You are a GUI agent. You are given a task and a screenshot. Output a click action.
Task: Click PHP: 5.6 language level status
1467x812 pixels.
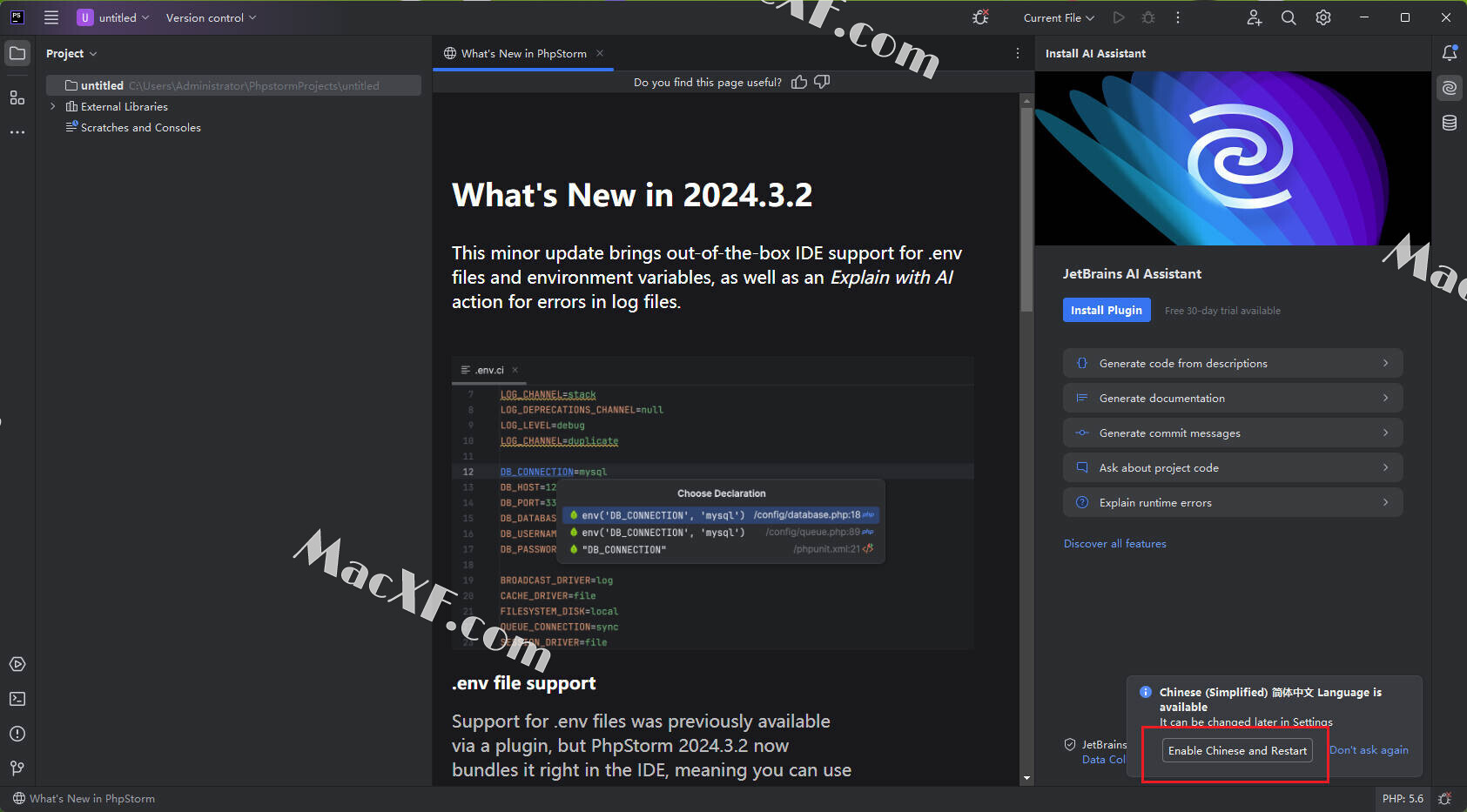(x=1403, y=798)
